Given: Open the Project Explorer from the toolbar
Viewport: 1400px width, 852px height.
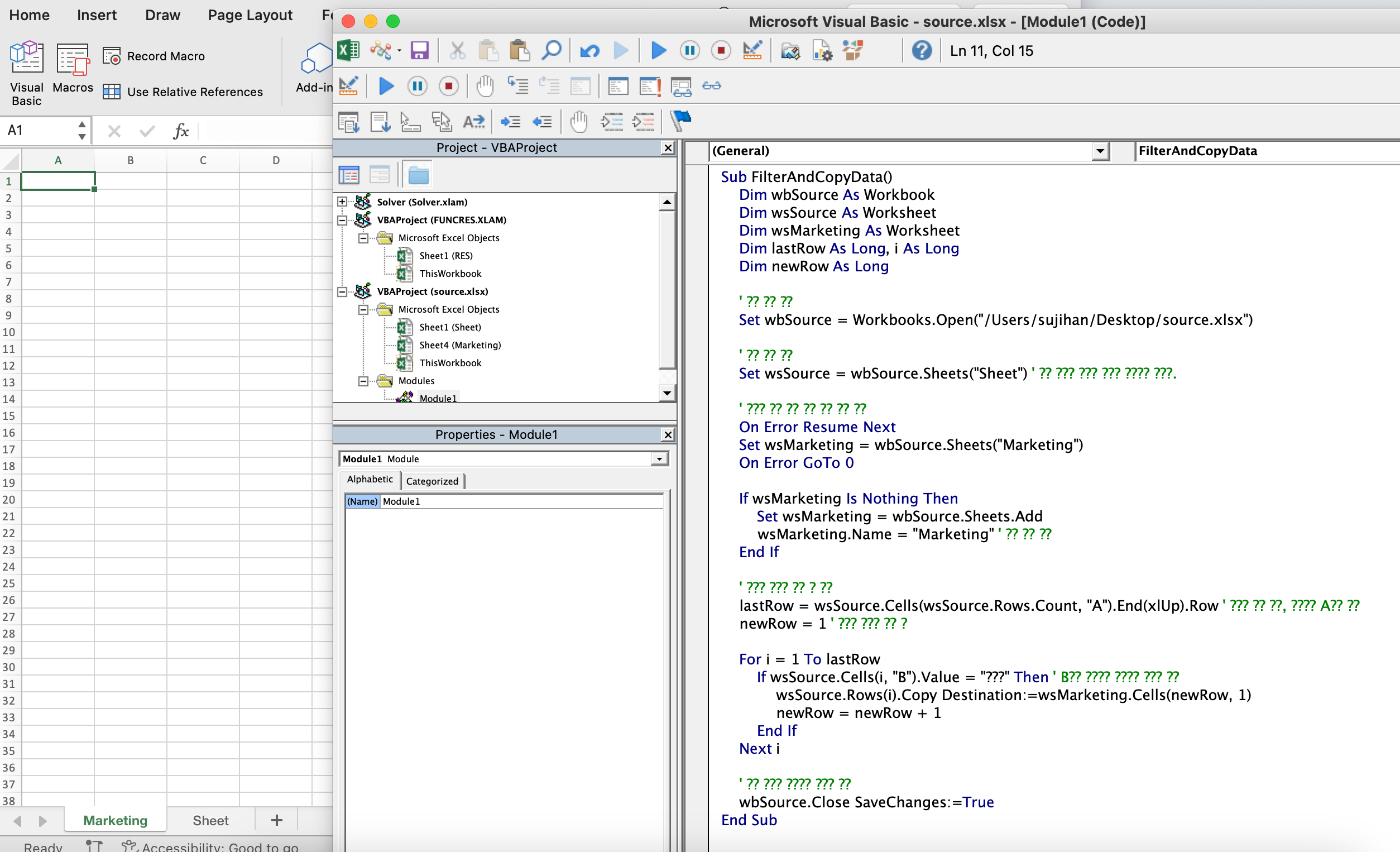Looking at the screenshot, I should [x=790, y=51].
